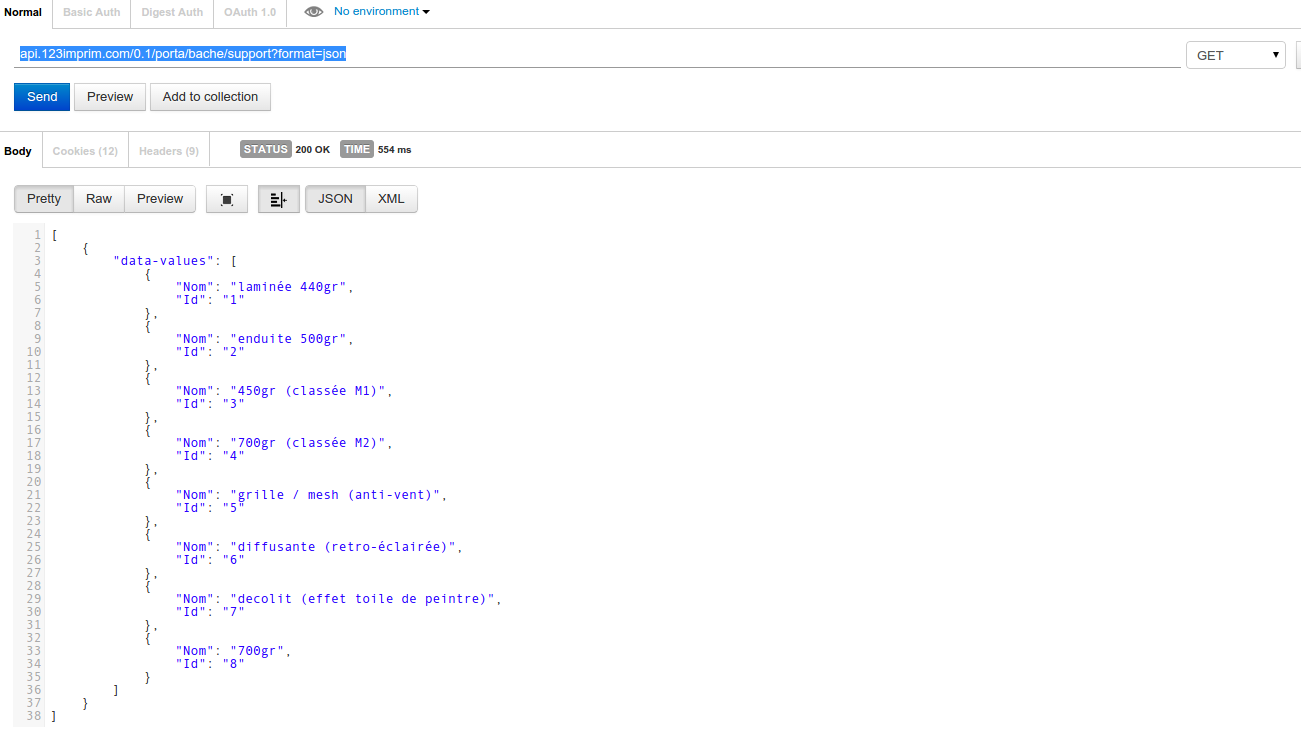The height and width of the screenshot is (747, 1301).
Task: Click the "enduite 500gr" value line
Action: point(265,339)
